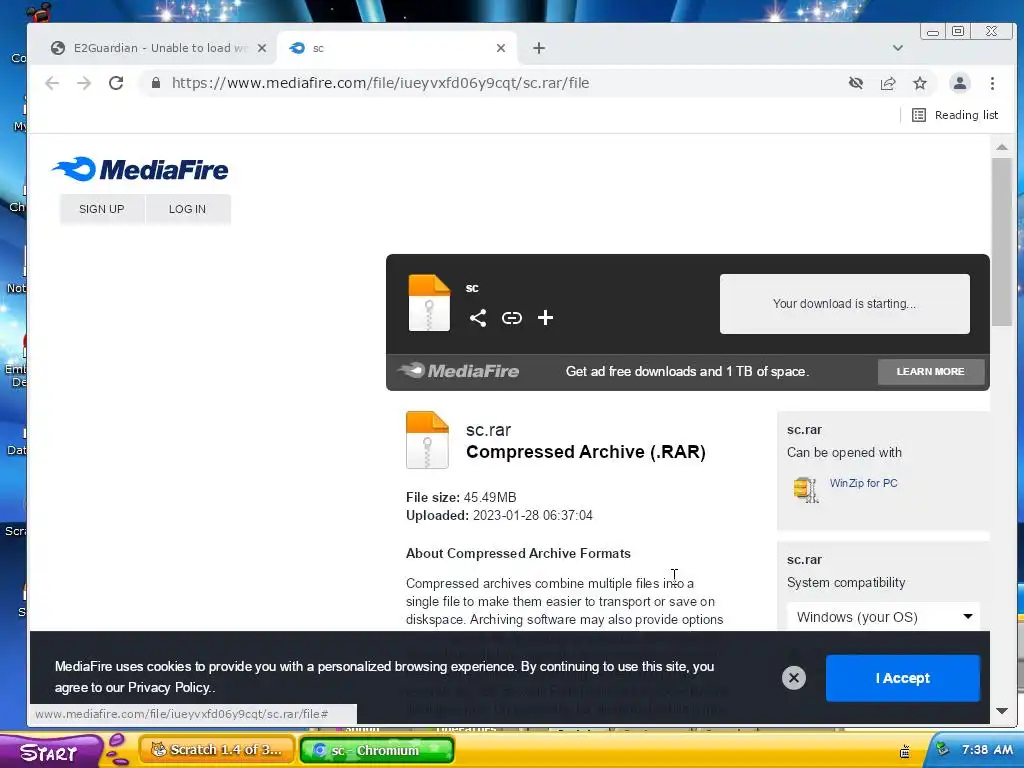The width and height of the screenshot is (1024, 768).
Task: Open the START menu
Action: [50, 752]
